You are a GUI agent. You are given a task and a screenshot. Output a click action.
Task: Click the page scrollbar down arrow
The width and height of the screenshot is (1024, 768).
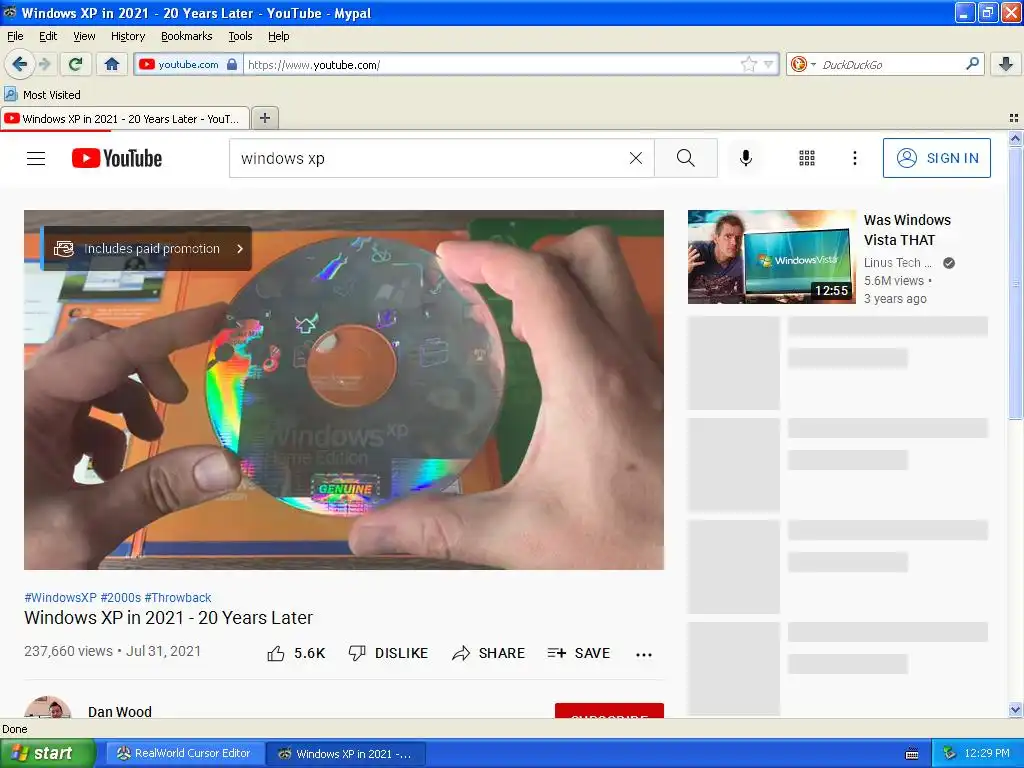point(1015,710)
